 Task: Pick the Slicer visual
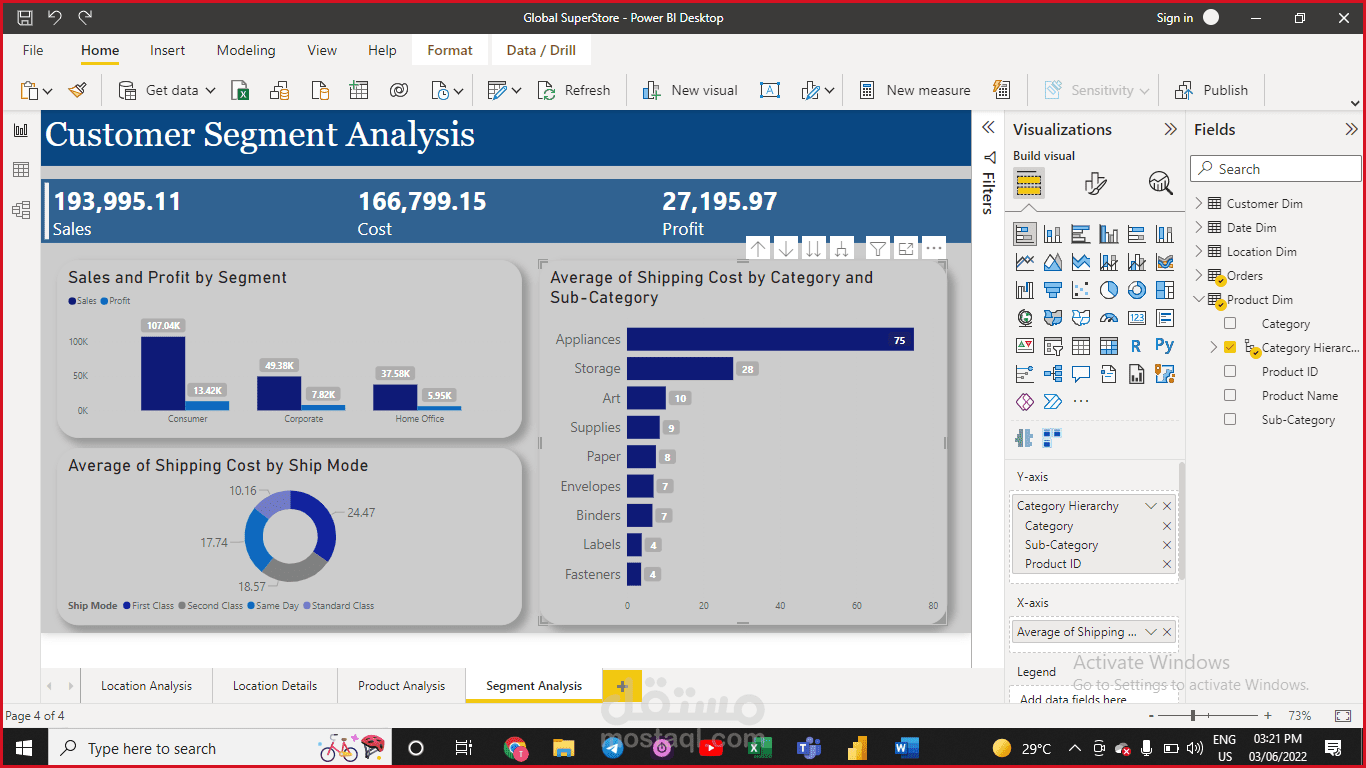1053,346
